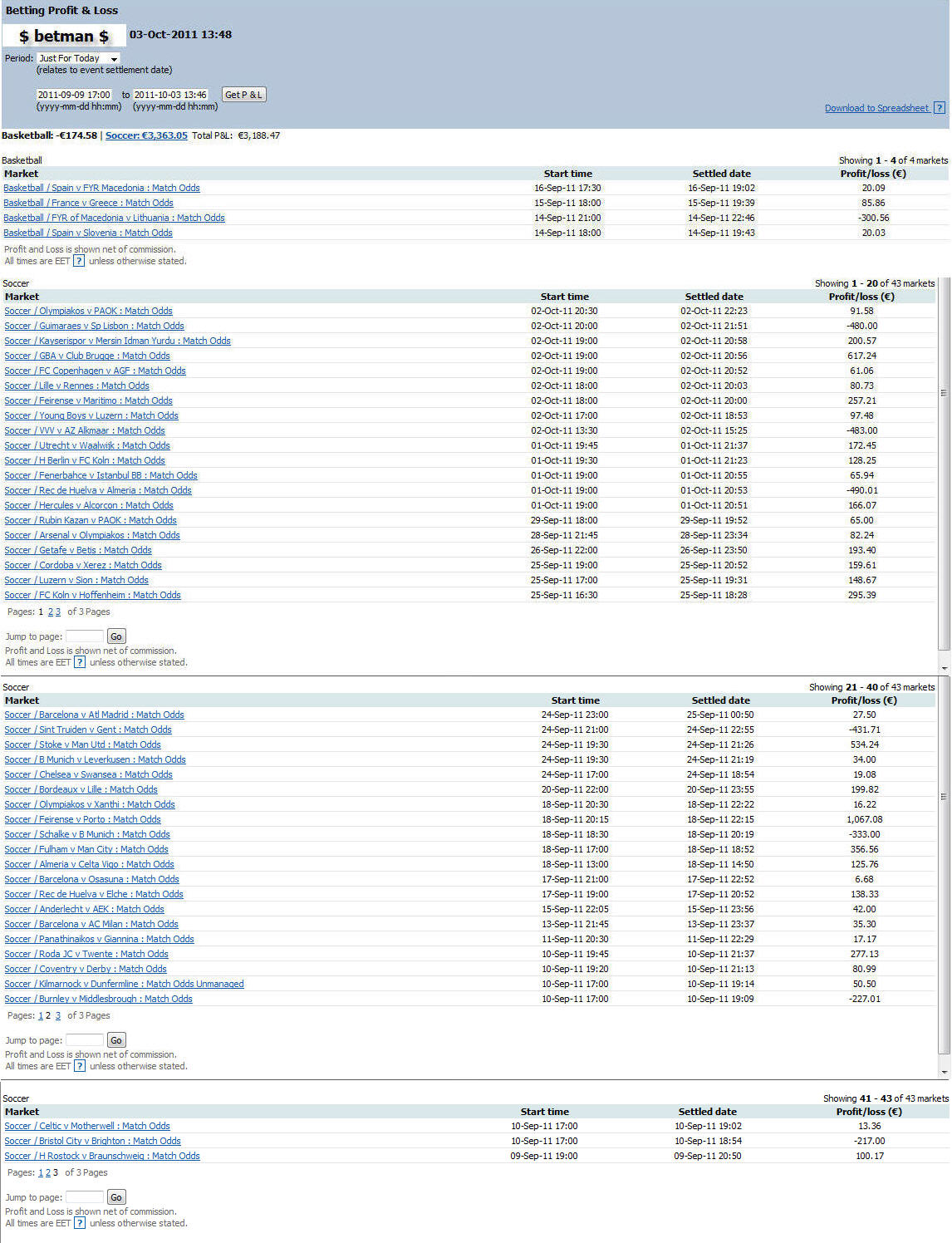
Task: Open Soccer Bordeaux v Lille market
Action: point(81,789)
